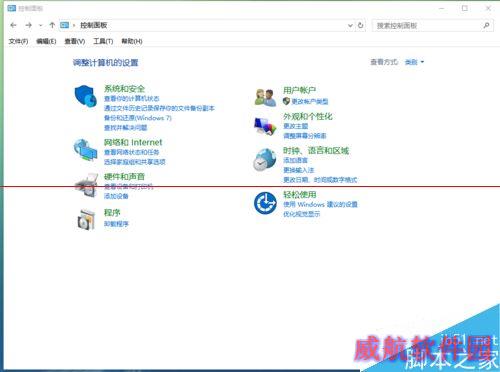Click 调整屏幕分辨率 link
The image size is (500, 372).
click(x=305, y=136)
